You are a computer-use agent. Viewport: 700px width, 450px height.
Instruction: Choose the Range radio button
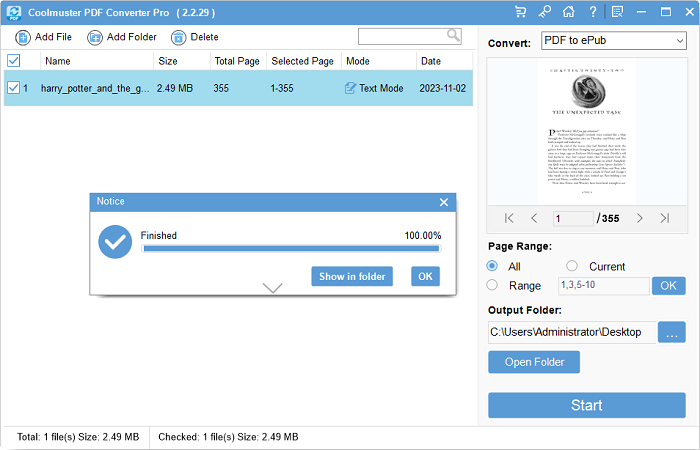[x=492, y=285]
